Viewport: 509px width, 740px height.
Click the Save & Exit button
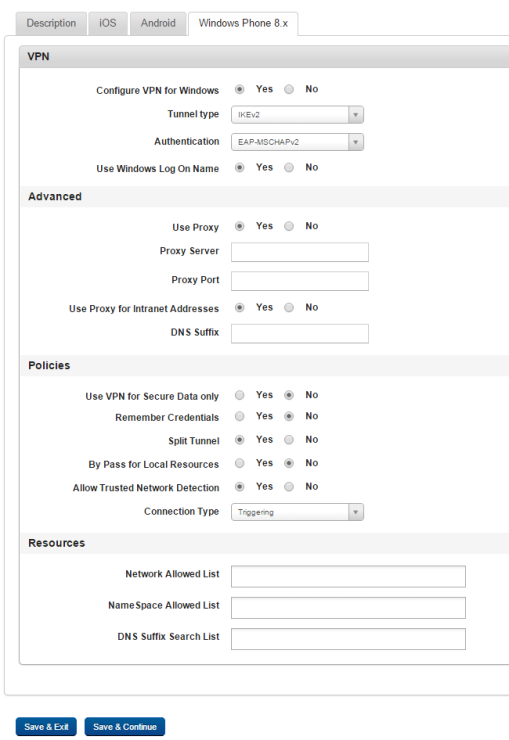(46, 727)
